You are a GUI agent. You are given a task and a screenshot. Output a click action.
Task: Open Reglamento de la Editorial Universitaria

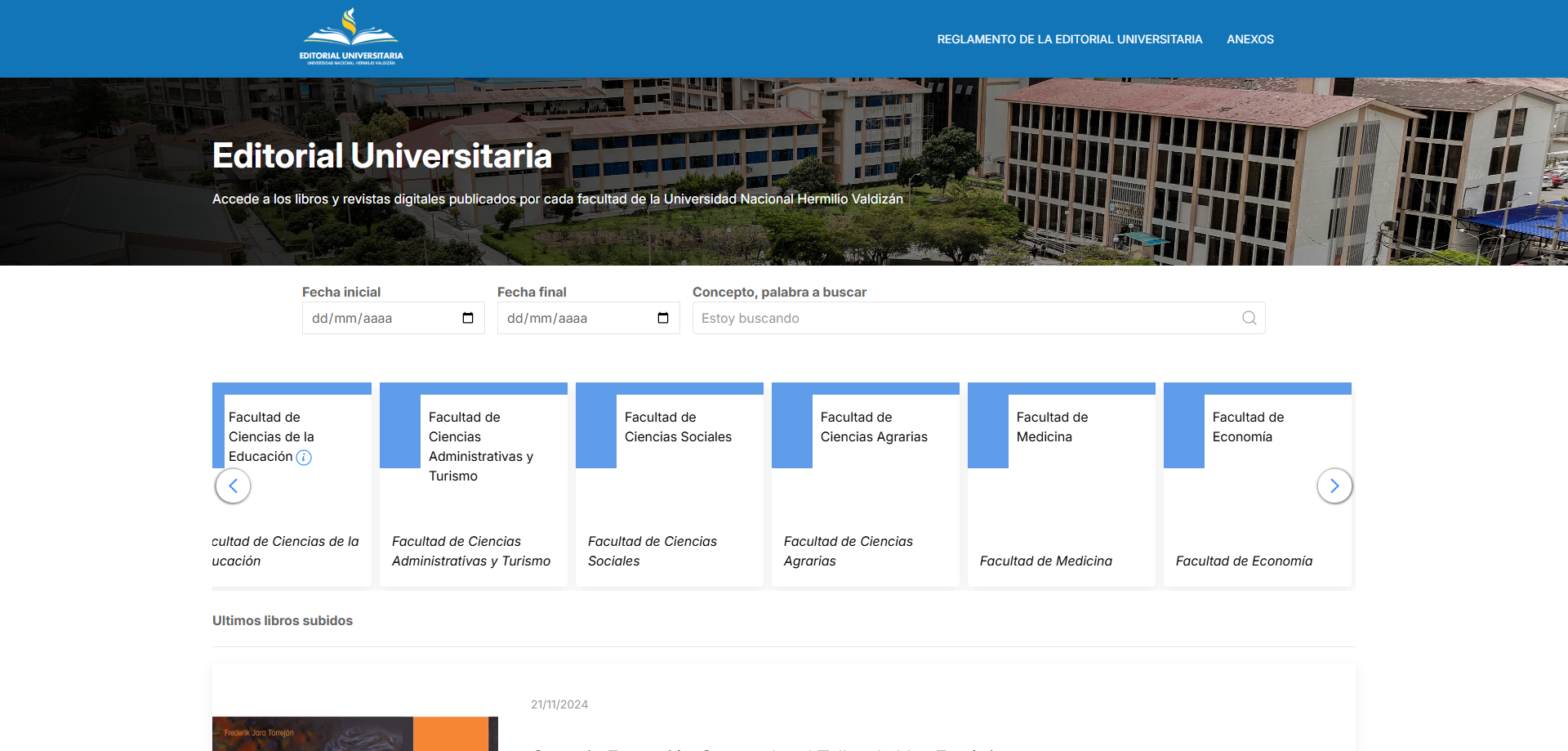1069,39
